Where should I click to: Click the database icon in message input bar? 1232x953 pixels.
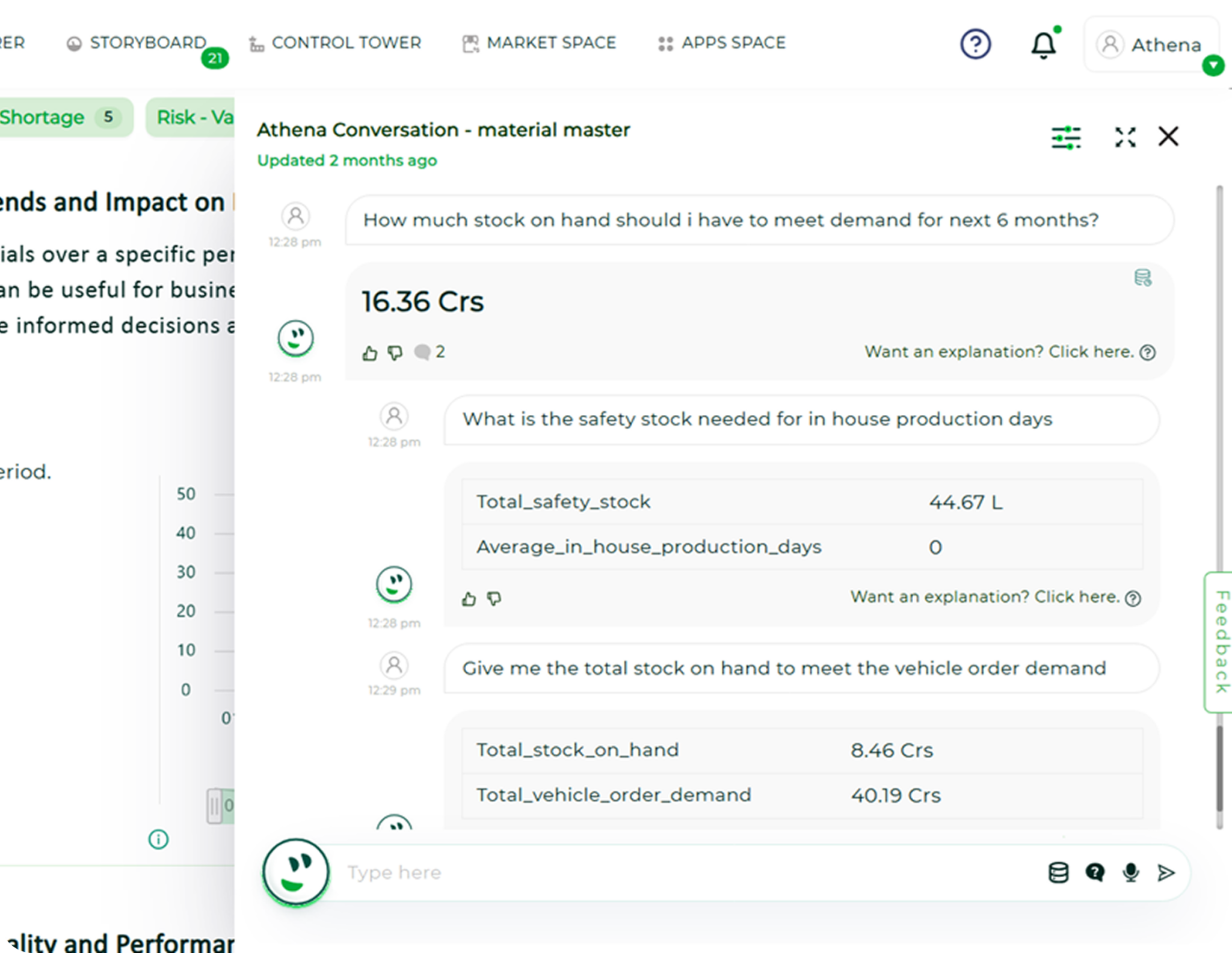(x=1058, y=872)
